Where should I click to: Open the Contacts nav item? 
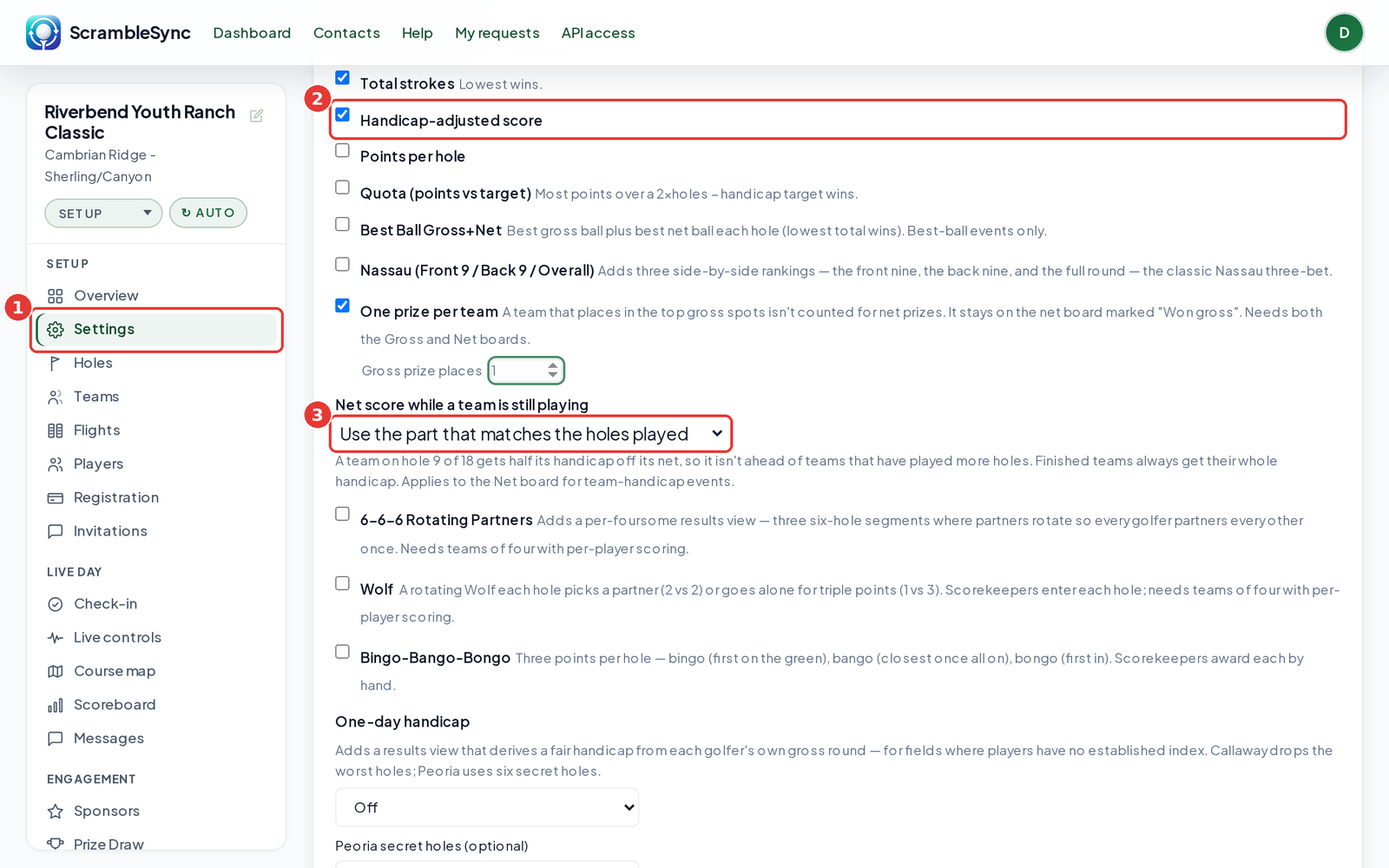coord(346,33)
